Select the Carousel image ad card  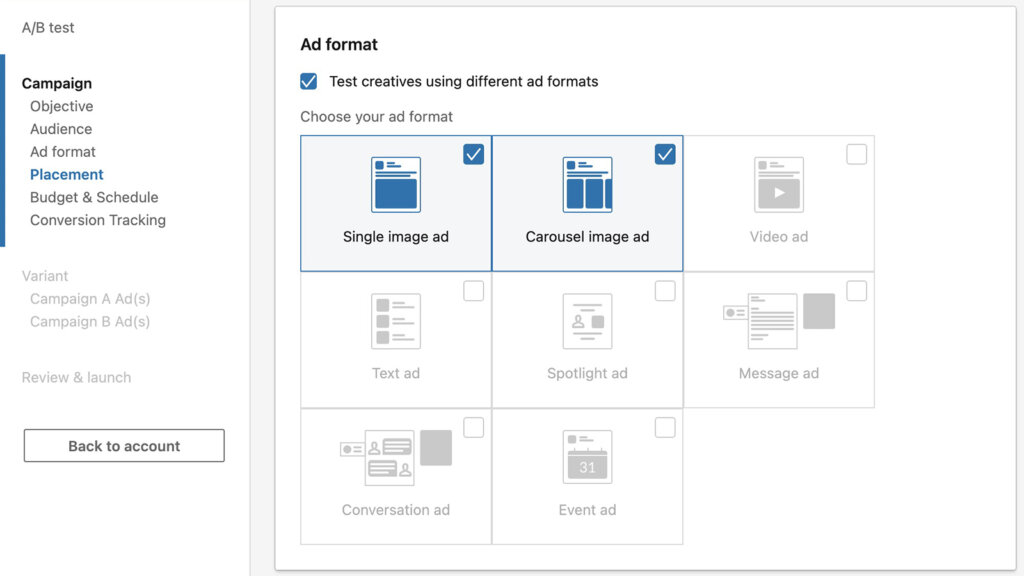click(587, 203)
